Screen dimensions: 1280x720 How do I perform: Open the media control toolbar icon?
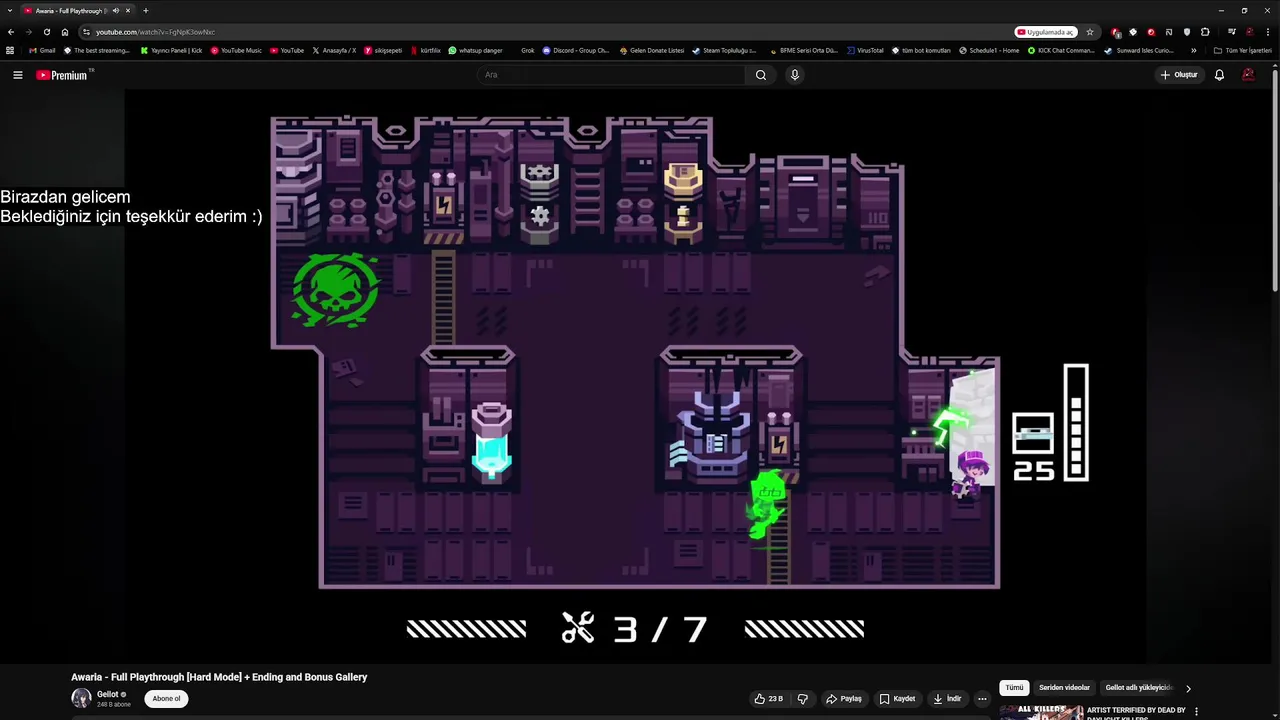coord(1232,32)
